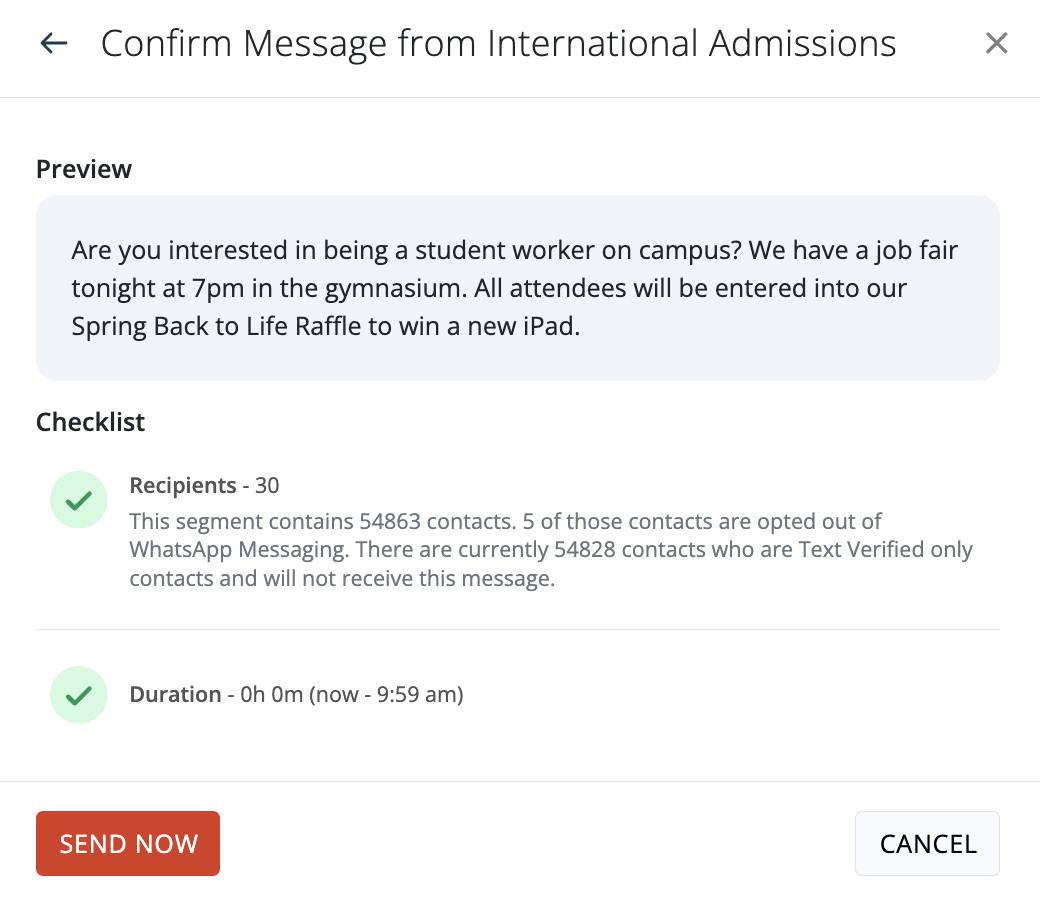Click the green checkmark beside Recipients
Screen dimensions: 1040x898
pos(79,499)
